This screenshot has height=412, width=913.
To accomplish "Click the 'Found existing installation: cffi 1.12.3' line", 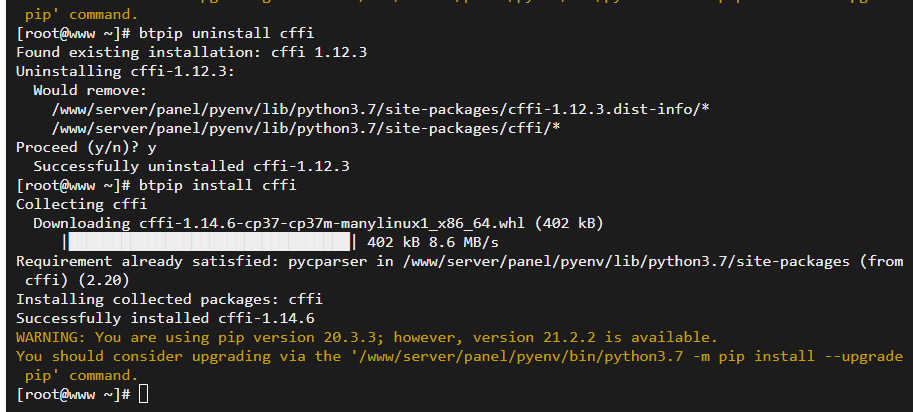I will click(x=192, y=52).
